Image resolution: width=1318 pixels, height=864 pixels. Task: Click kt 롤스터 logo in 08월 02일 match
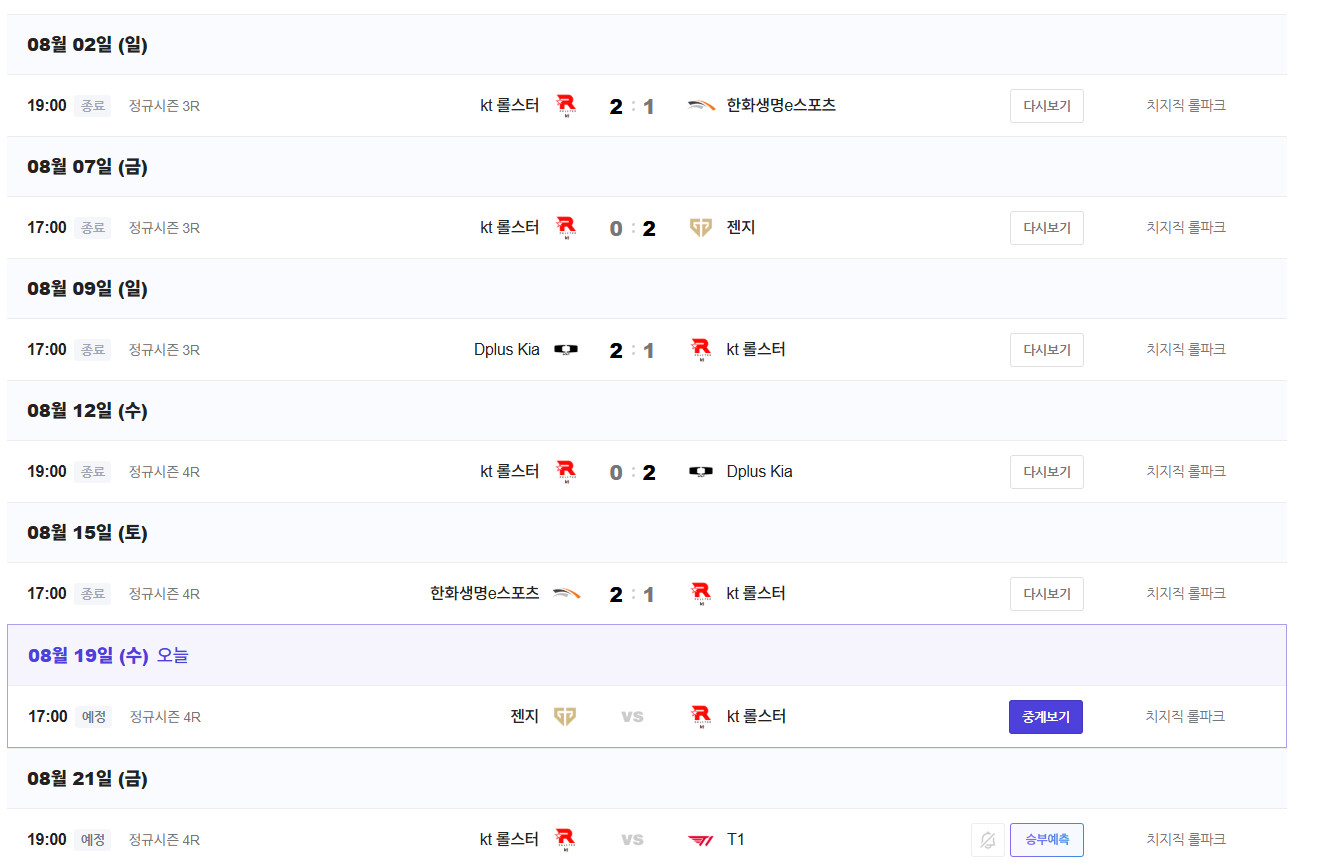point(566,105)
